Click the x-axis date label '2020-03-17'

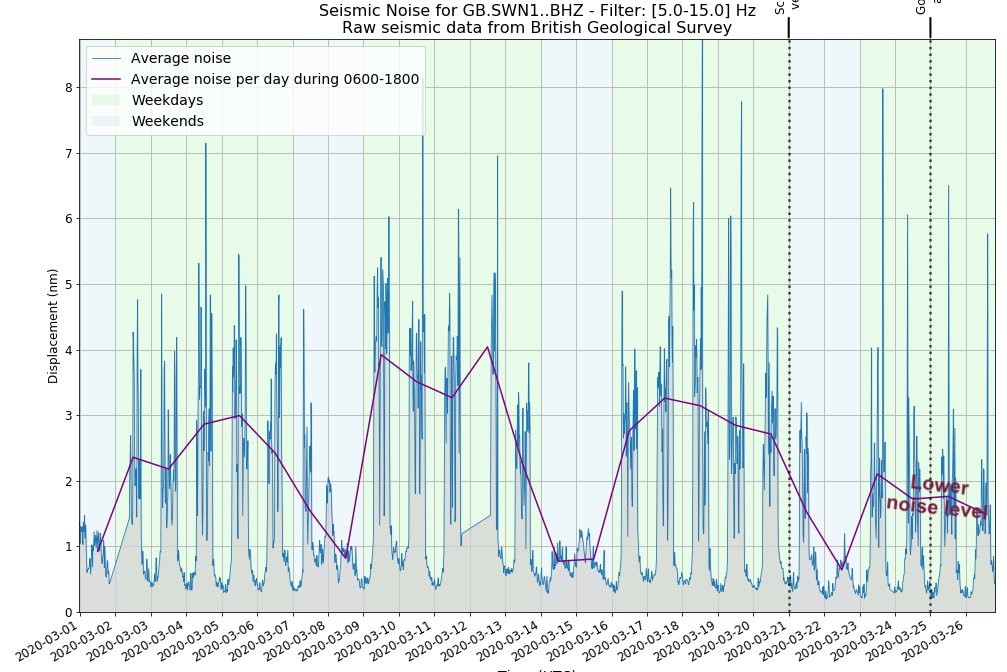tap(616, 641)
